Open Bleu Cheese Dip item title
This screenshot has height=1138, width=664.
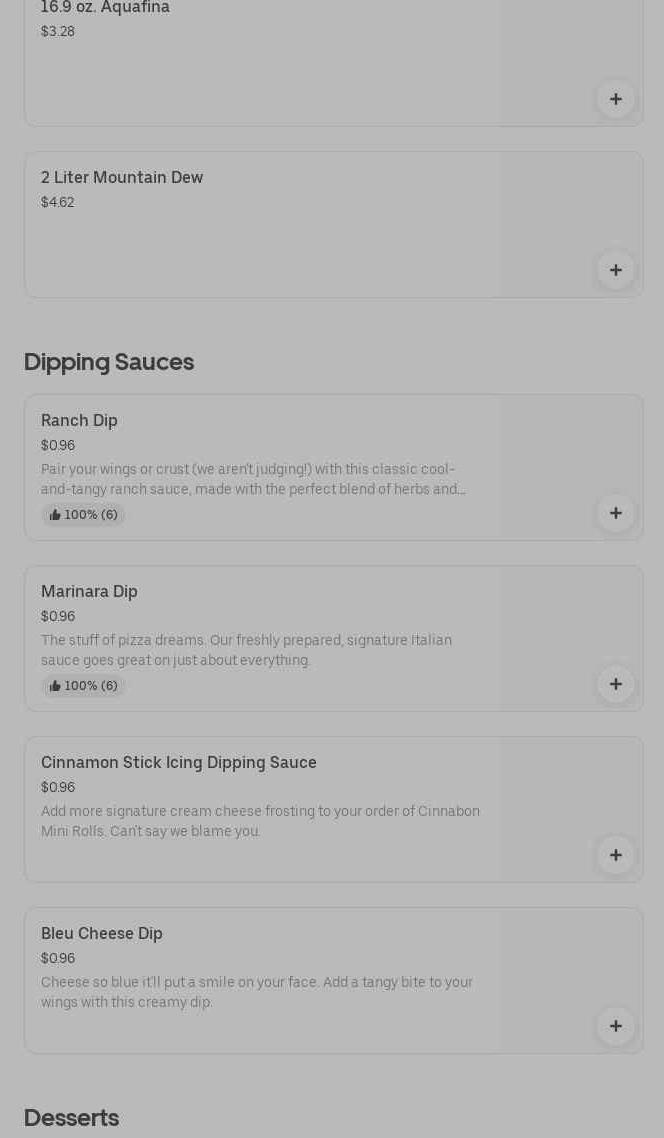click(102, 934)
